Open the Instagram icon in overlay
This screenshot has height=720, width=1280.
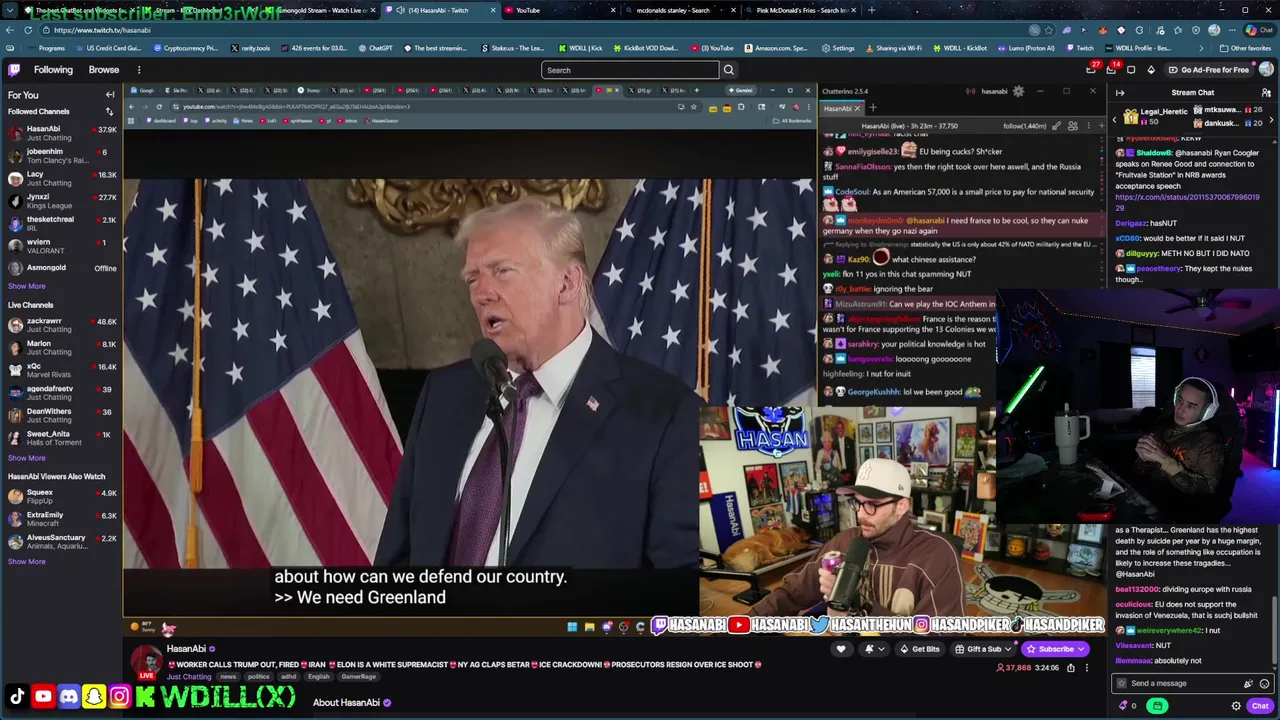(119, 696)
